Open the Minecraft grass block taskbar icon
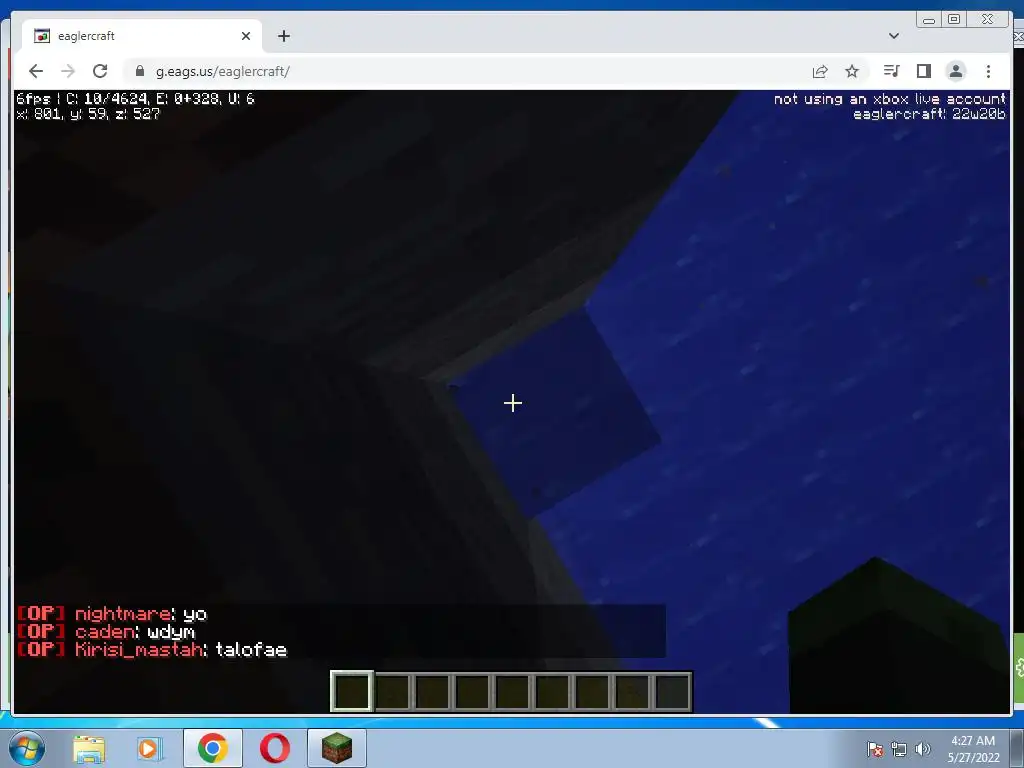The image size is (1024, 768). pos(337,748)
